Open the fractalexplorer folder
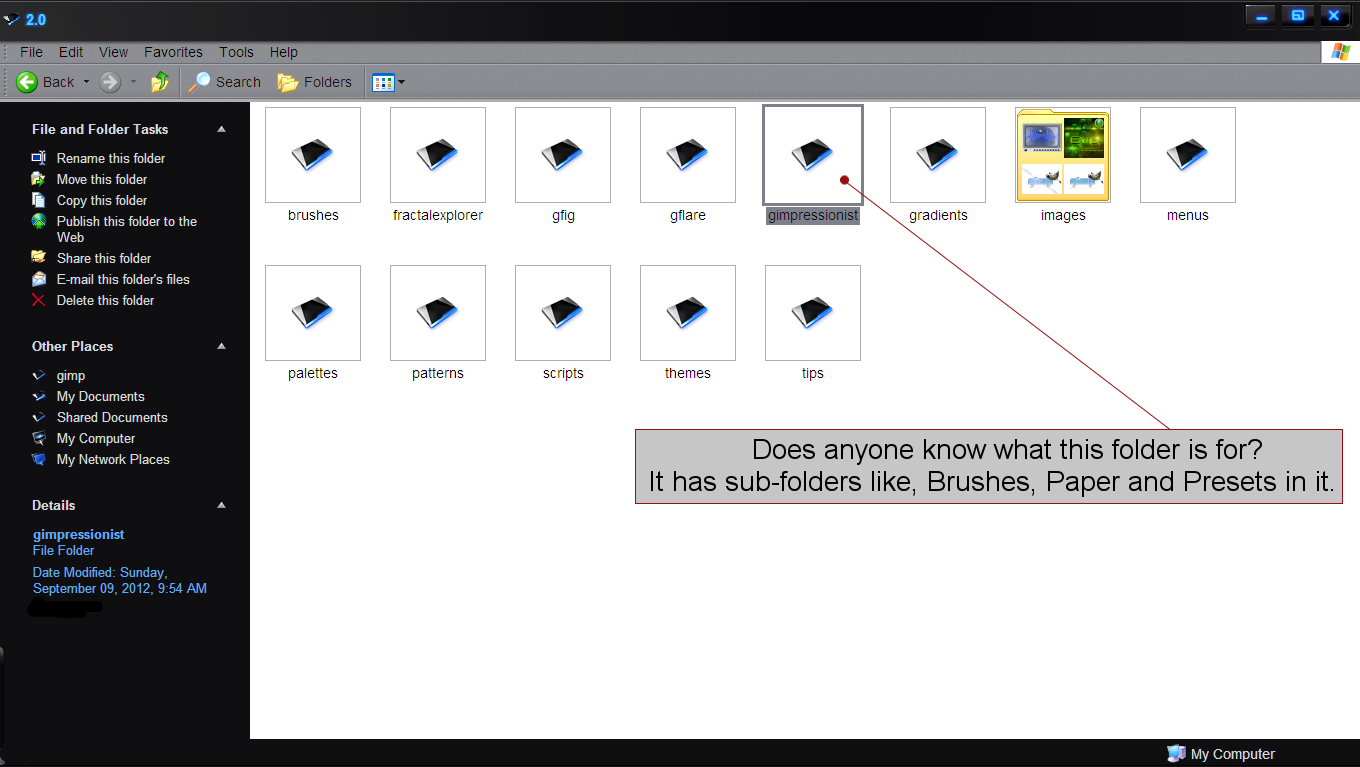 coord(438,155)
